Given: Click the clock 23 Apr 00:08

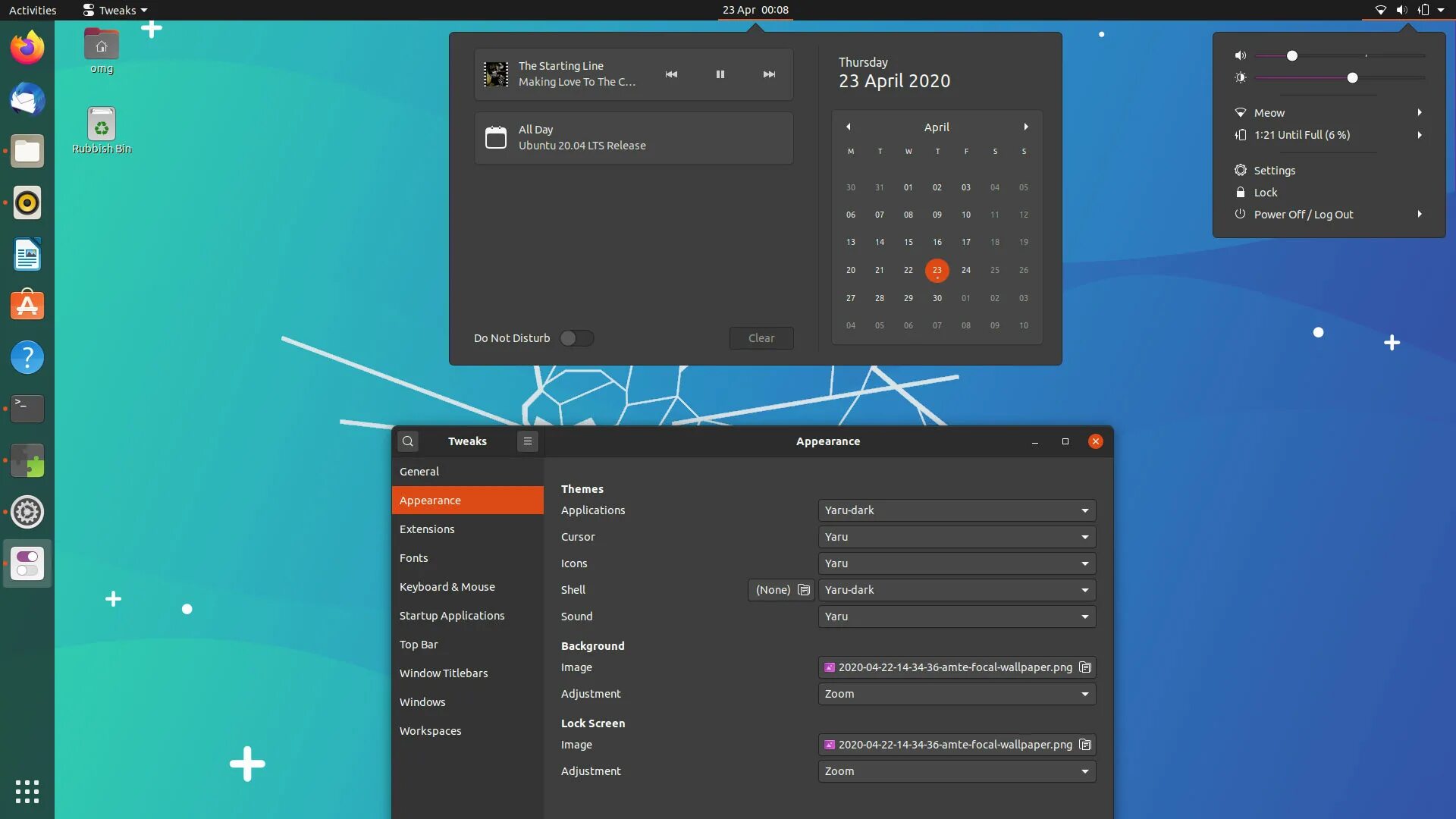Looking at the screenshot, I should click(x=755, y=10).
